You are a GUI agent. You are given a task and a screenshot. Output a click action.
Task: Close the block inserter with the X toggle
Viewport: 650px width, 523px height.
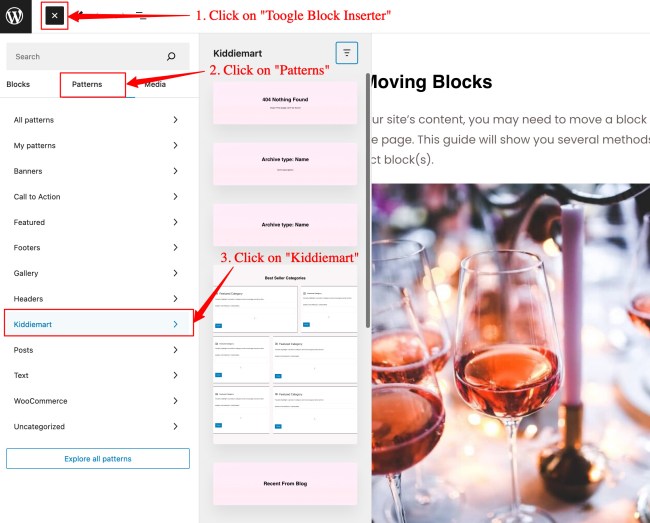click(x=54, y=16)
